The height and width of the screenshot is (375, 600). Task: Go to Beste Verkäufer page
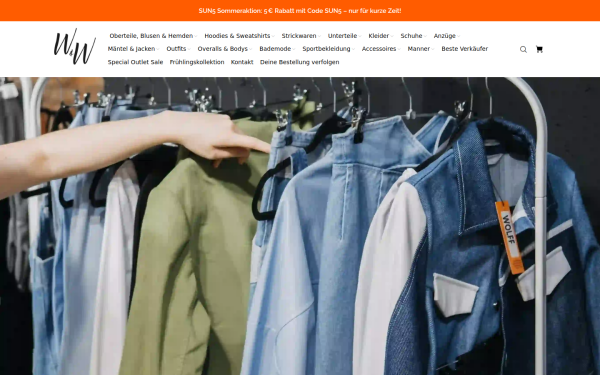pos(465,49)
